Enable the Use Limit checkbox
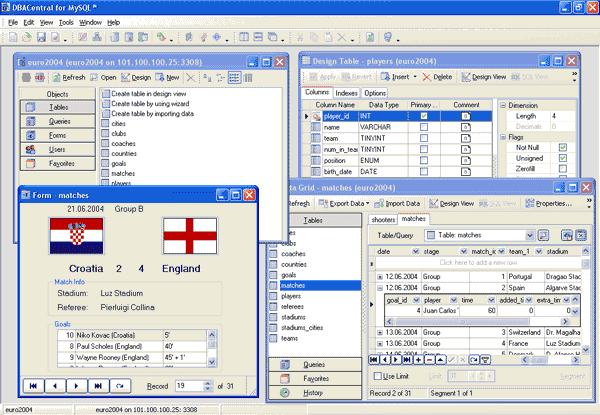The height and width of the screenshot is (415, 600). pyautogui.click(x=377, y=376)
